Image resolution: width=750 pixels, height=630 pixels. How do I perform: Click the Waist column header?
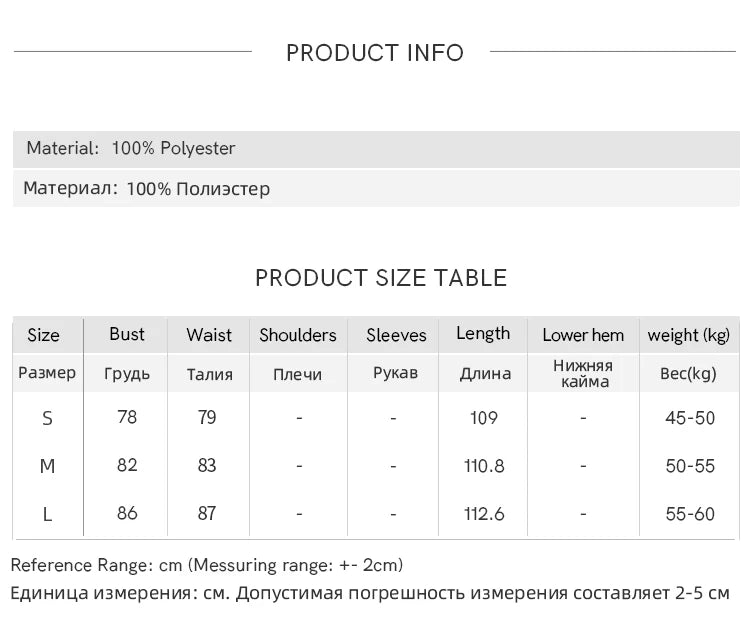209,335
